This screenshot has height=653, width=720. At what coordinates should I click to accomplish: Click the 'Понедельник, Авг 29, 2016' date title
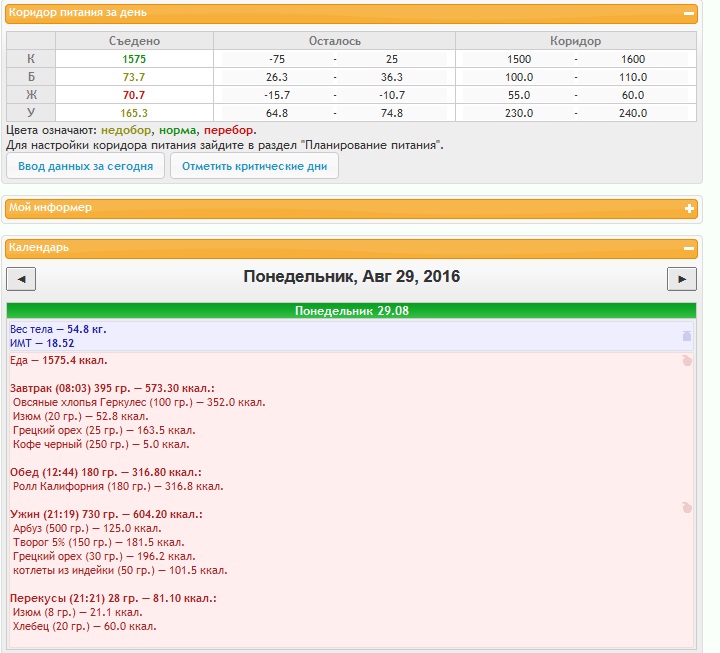click(351, 276)
